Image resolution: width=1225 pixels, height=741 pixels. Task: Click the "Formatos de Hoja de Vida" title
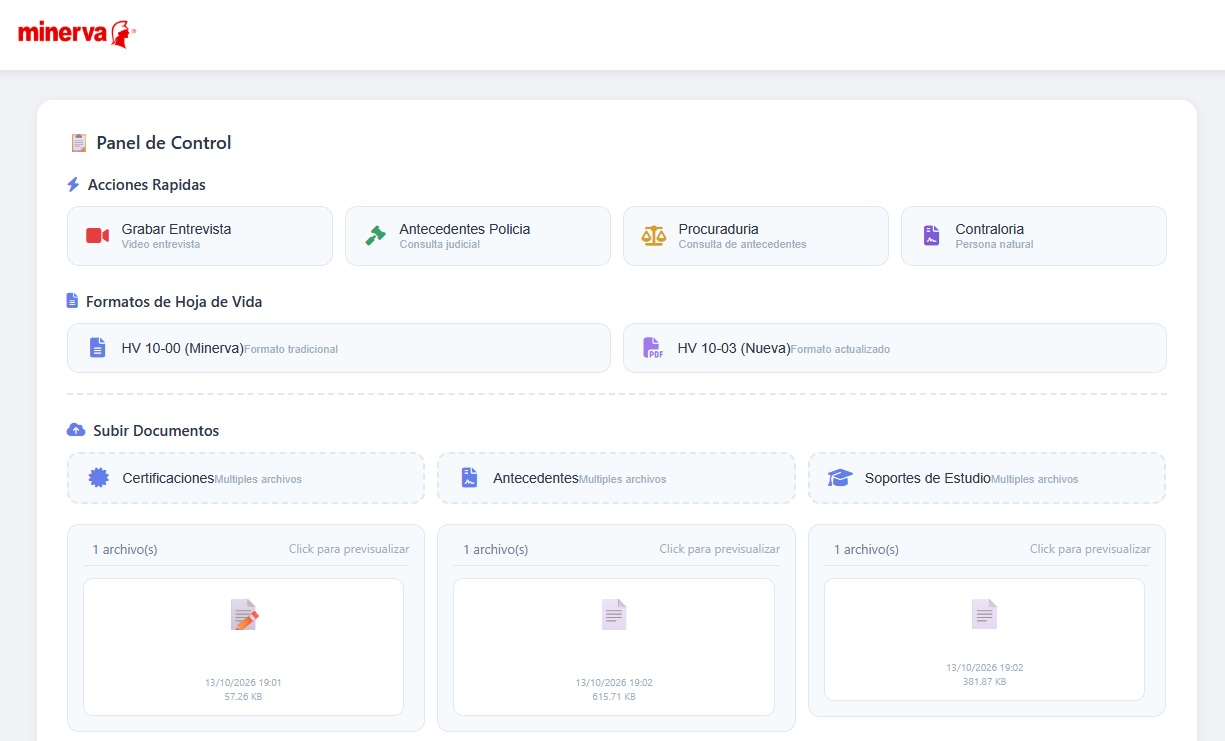(x=174, y=301)
